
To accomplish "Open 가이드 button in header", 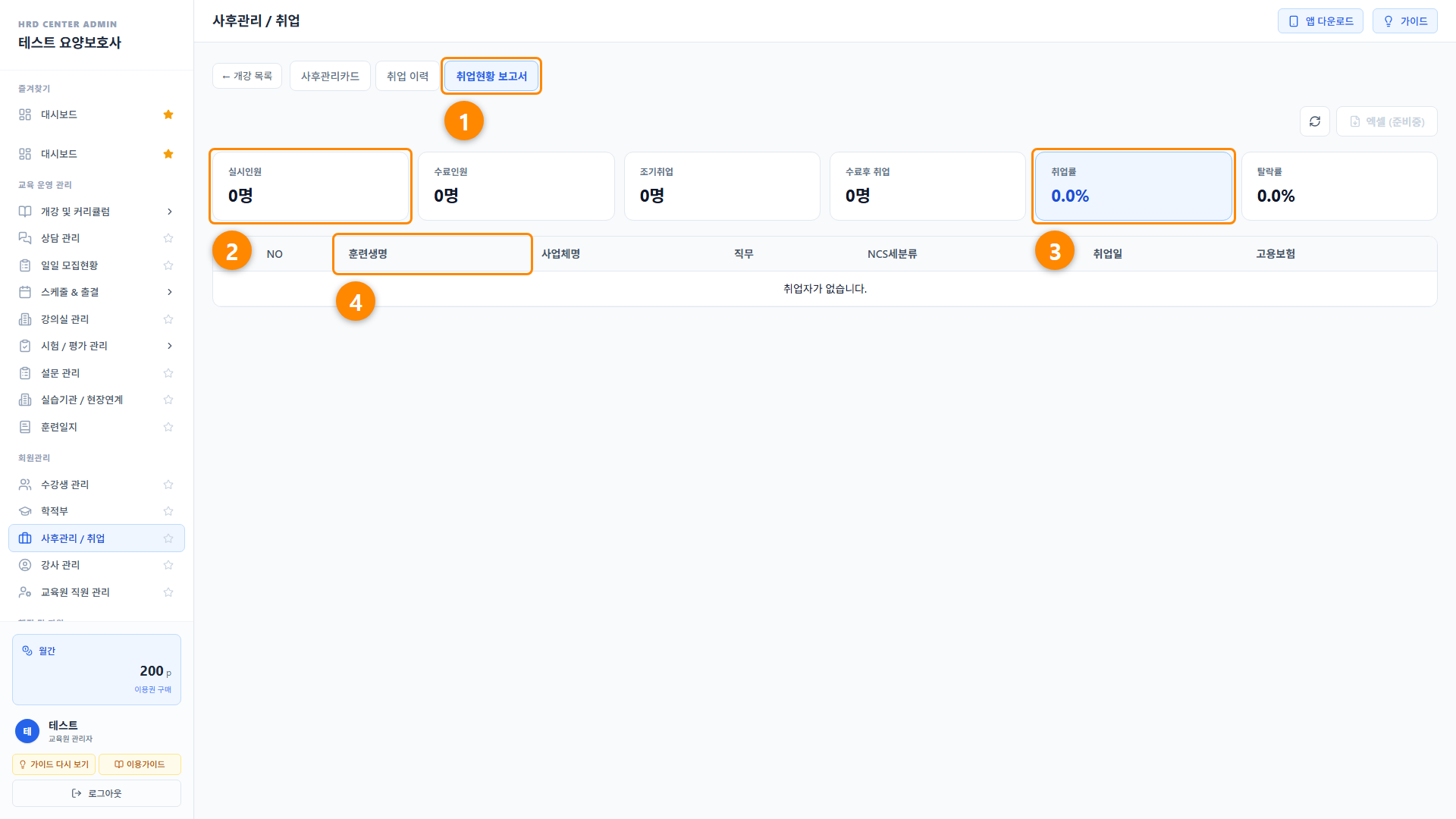I will coord(1405,21).
